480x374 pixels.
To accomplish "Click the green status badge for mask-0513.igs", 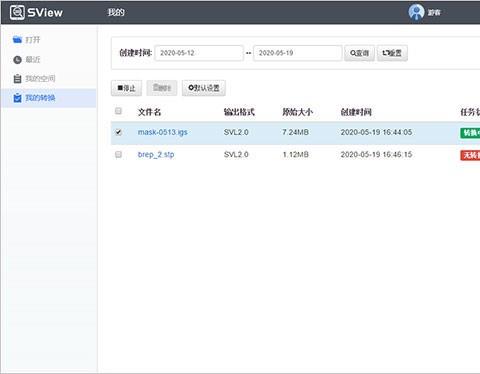I will (x=470, y=133).
